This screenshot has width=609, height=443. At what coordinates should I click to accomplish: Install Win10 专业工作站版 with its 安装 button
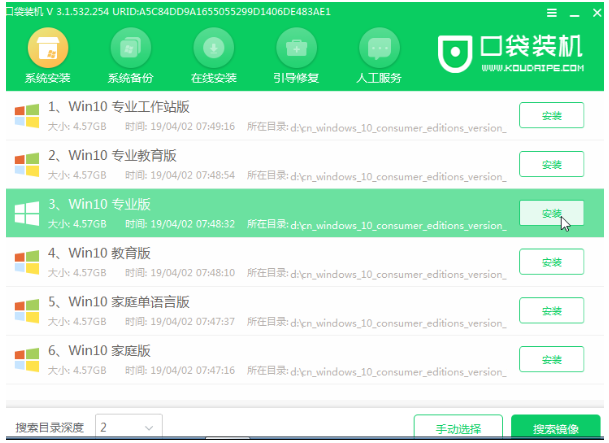coord(552,115)
